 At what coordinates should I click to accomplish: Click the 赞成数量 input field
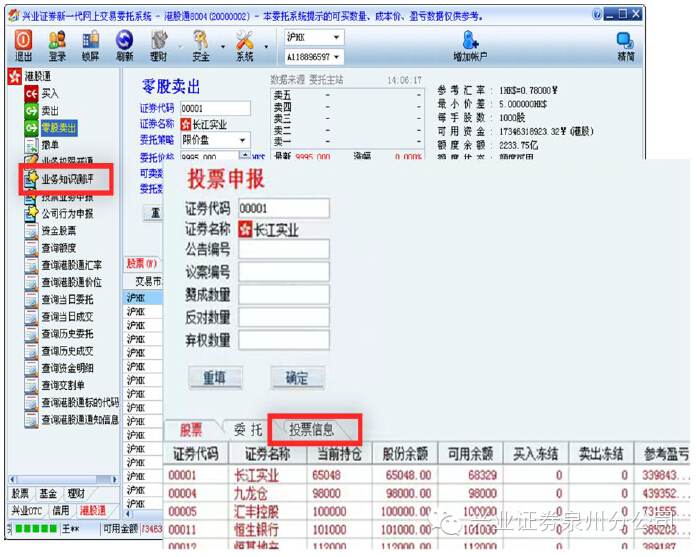pyautogui.click(x=284, y=295)
